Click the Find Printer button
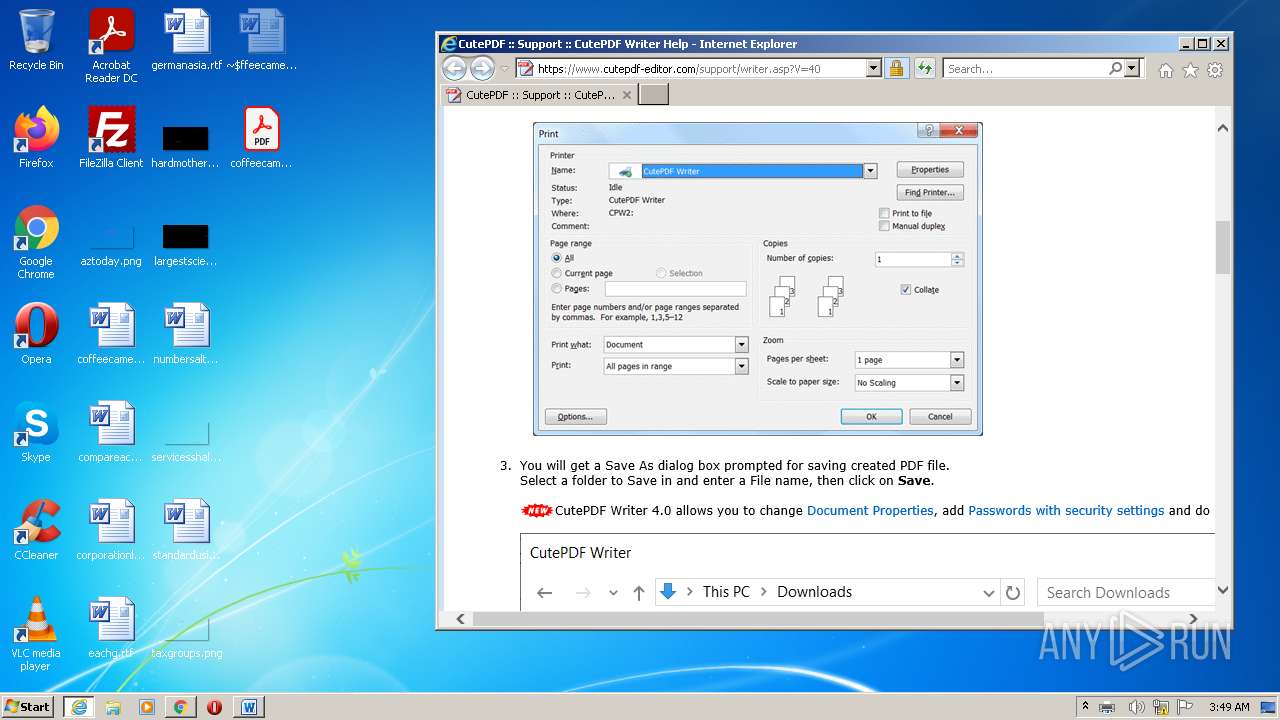This screenshot has height=720, width=1280. click(930, 192)
